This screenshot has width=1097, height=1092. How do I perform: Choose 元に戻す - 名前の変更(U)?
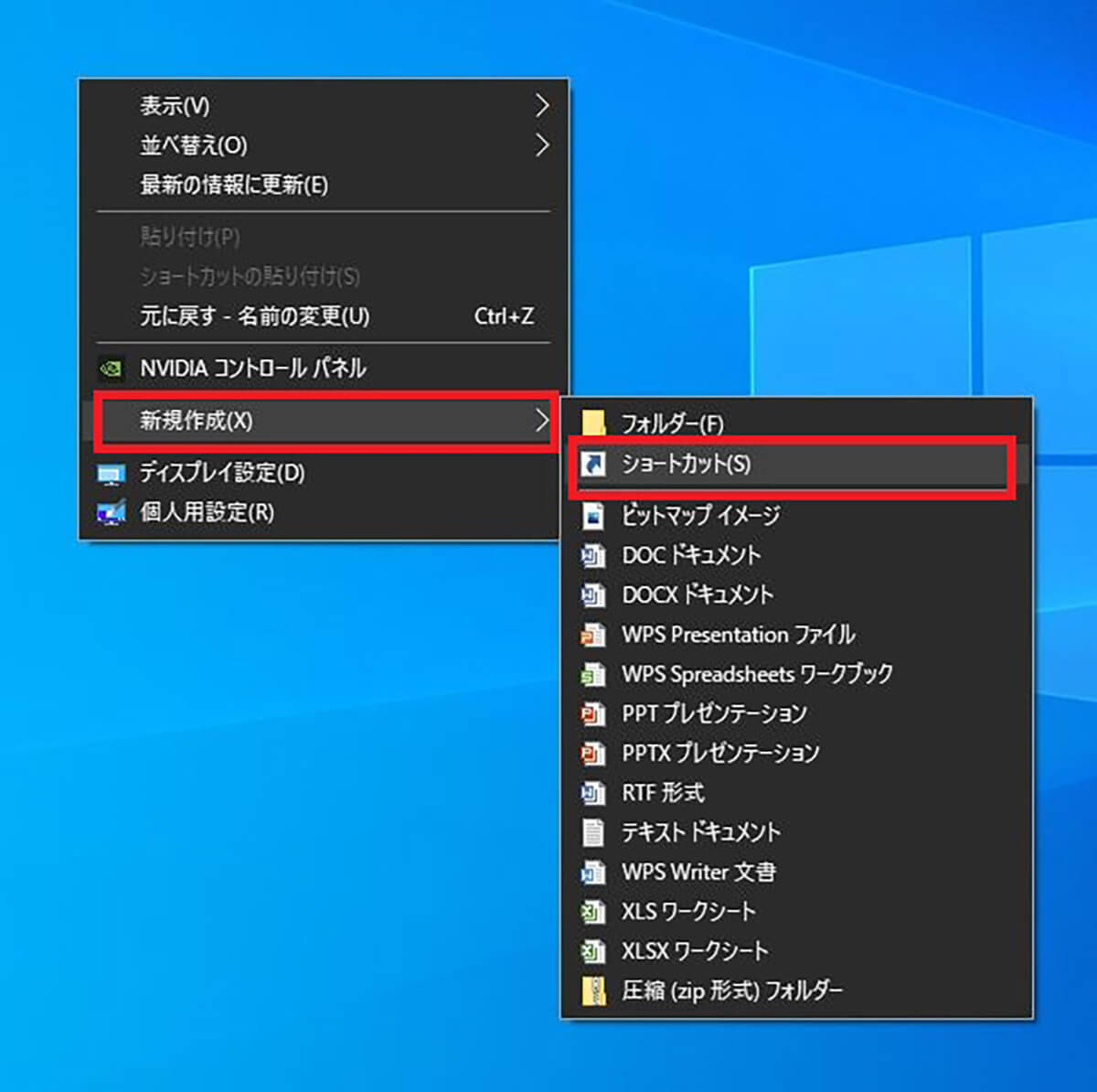tap(254, 316)
